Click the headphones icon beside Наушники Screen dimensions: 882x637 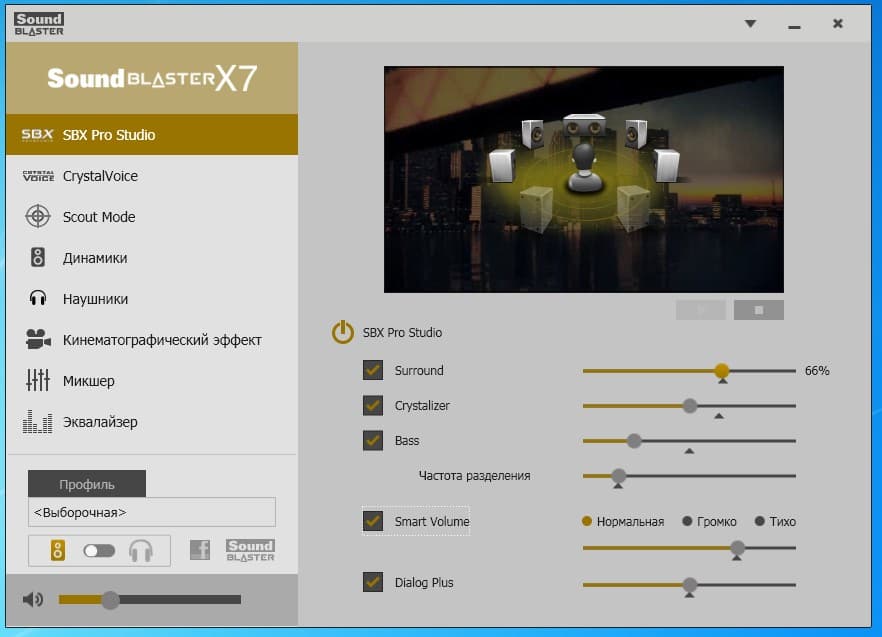click(38, 298)
